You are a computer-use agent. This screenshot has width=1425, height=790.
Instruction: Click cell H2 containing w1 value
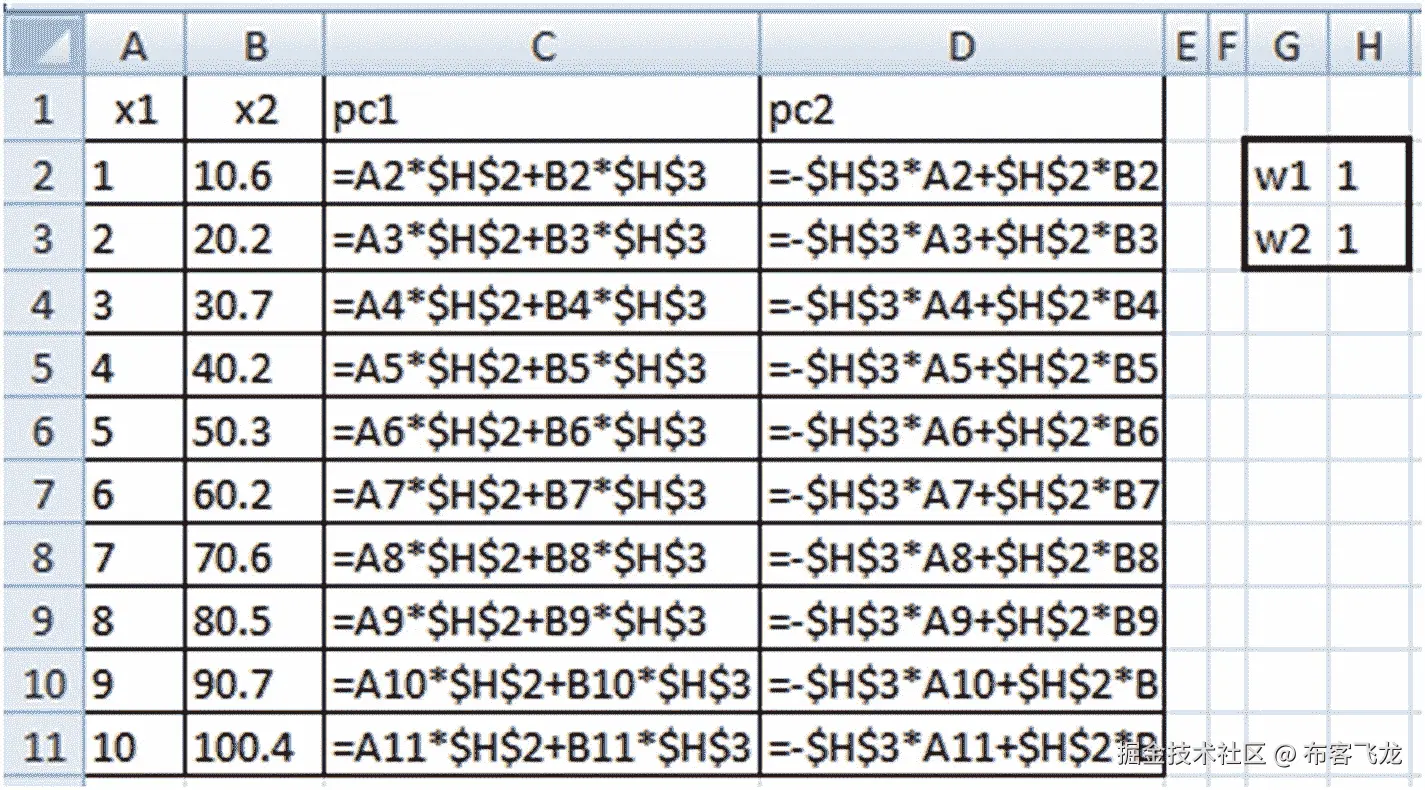1369,175
